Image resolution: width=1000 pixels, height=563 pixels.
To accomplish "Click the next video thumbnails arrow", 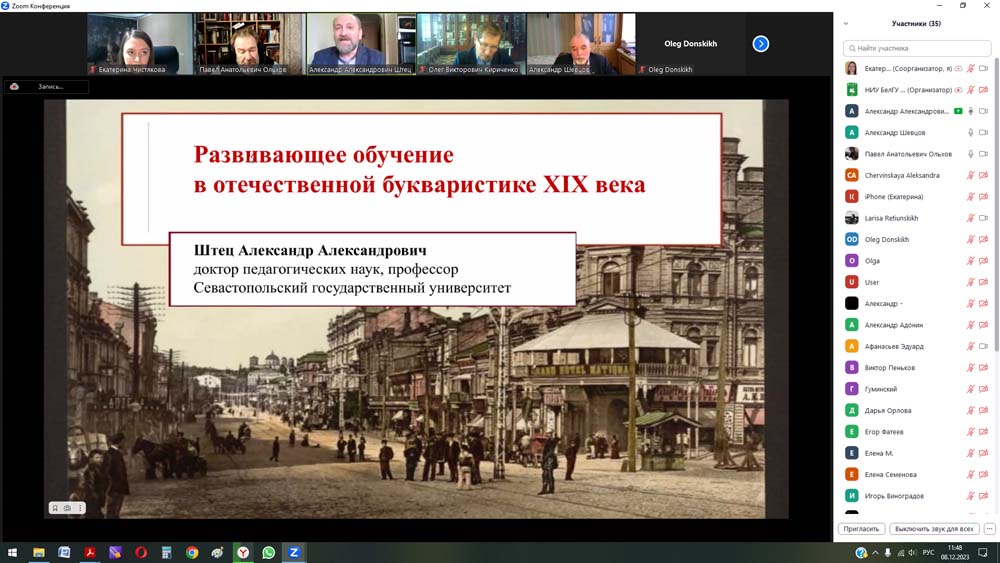I will (760, 43).
